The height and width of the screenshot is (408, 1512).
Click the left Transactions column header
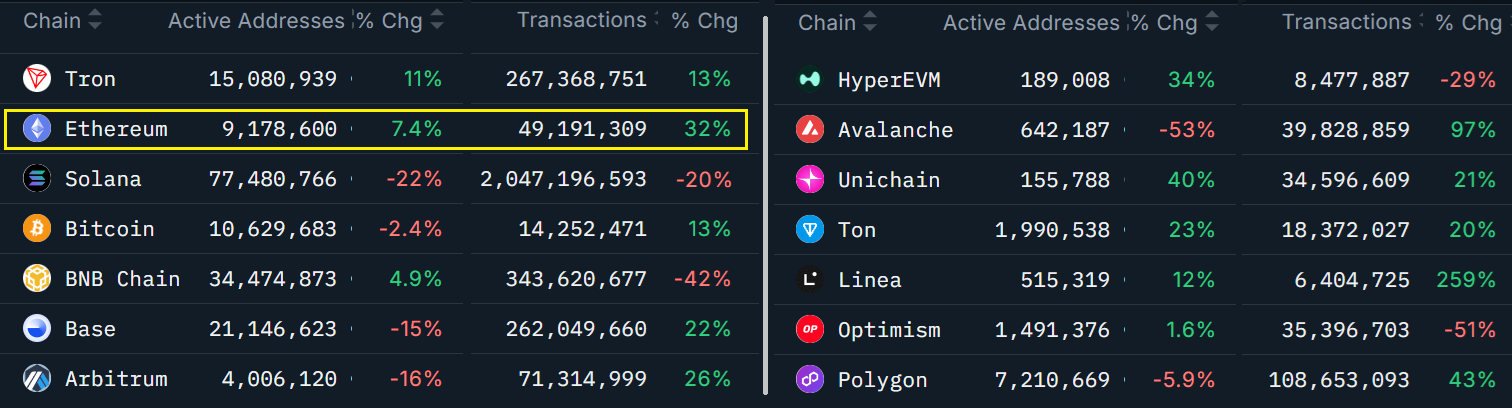tap(581, 20)
